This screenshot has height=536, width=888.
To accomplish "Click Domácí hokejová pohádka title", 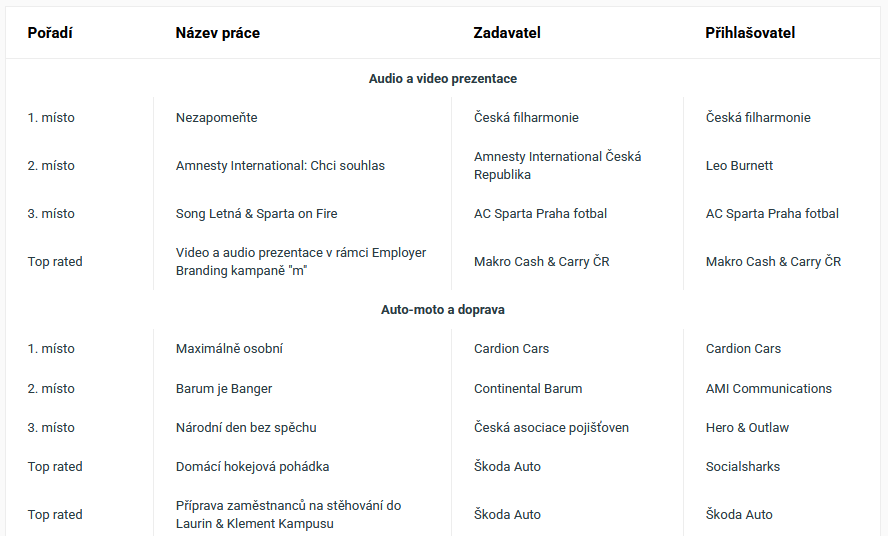I will [252, 467].
